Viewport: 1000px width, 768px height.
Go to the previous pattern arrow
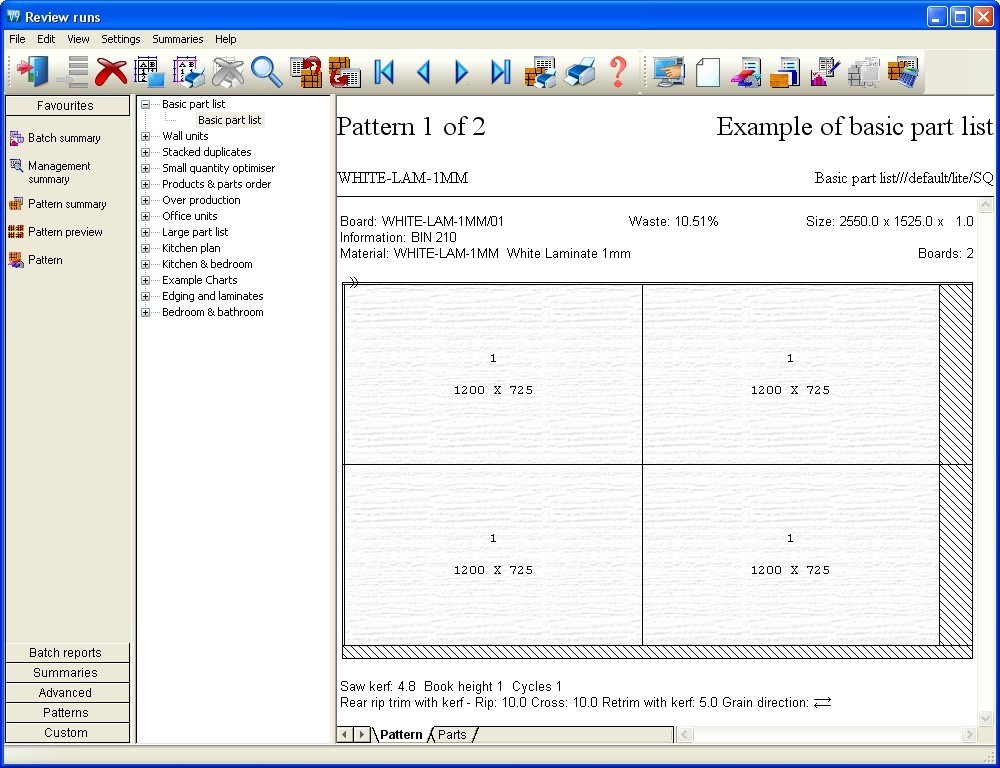tap(423, 72)
